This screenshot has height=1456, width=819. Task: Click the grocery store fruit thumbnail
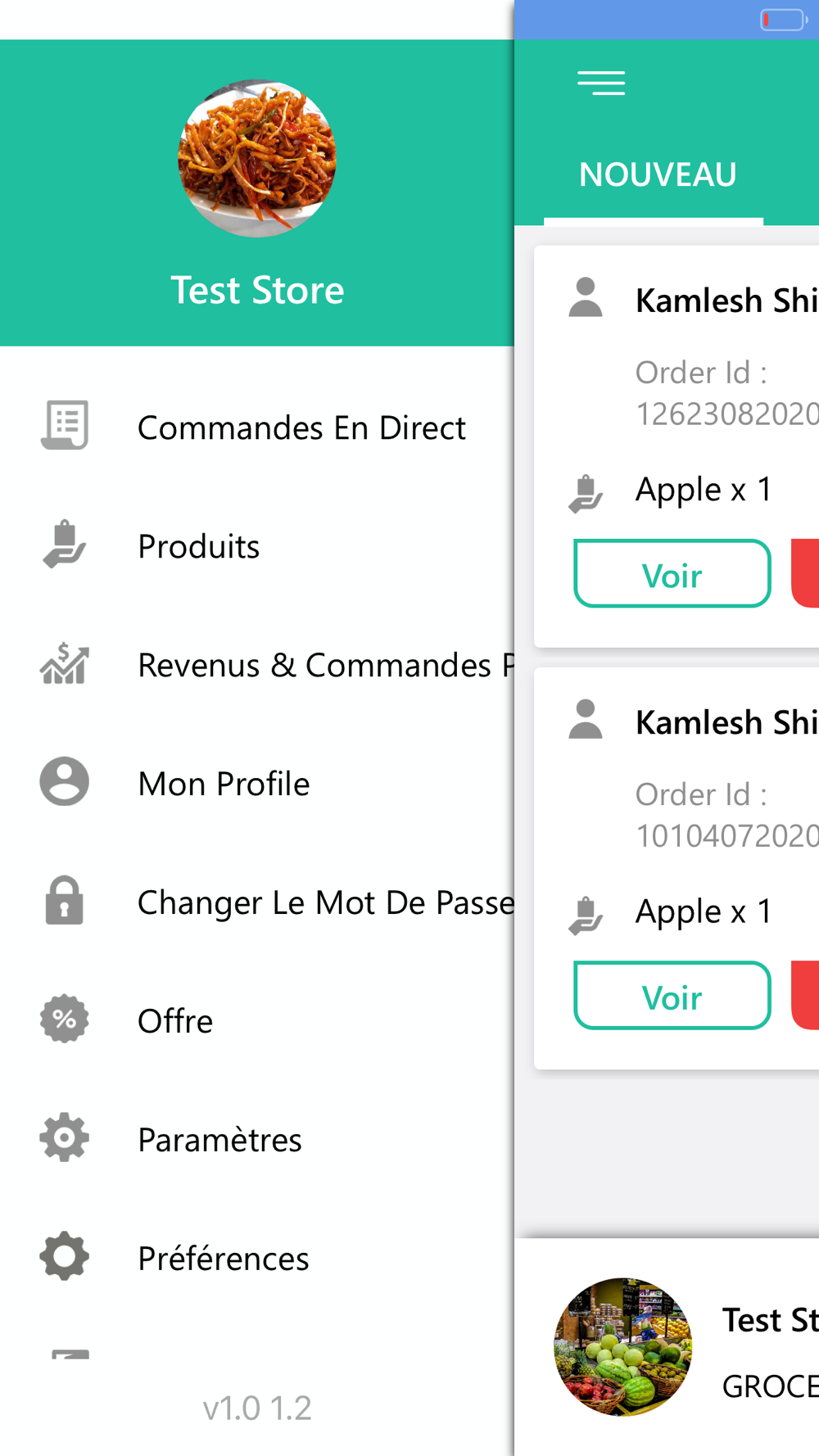click(623, 1346)
